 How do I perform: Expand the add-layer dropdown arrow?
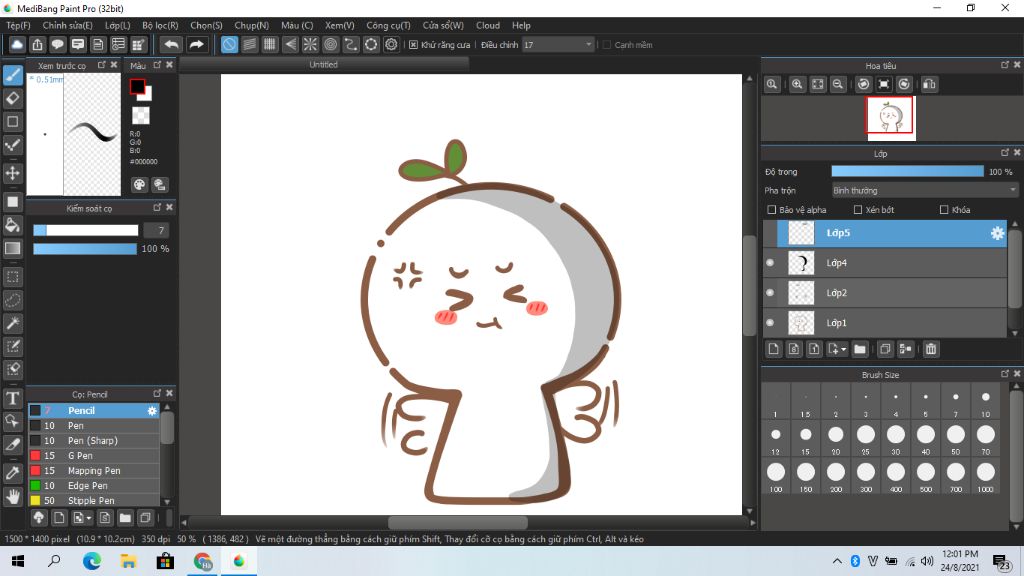click(843, 349)
